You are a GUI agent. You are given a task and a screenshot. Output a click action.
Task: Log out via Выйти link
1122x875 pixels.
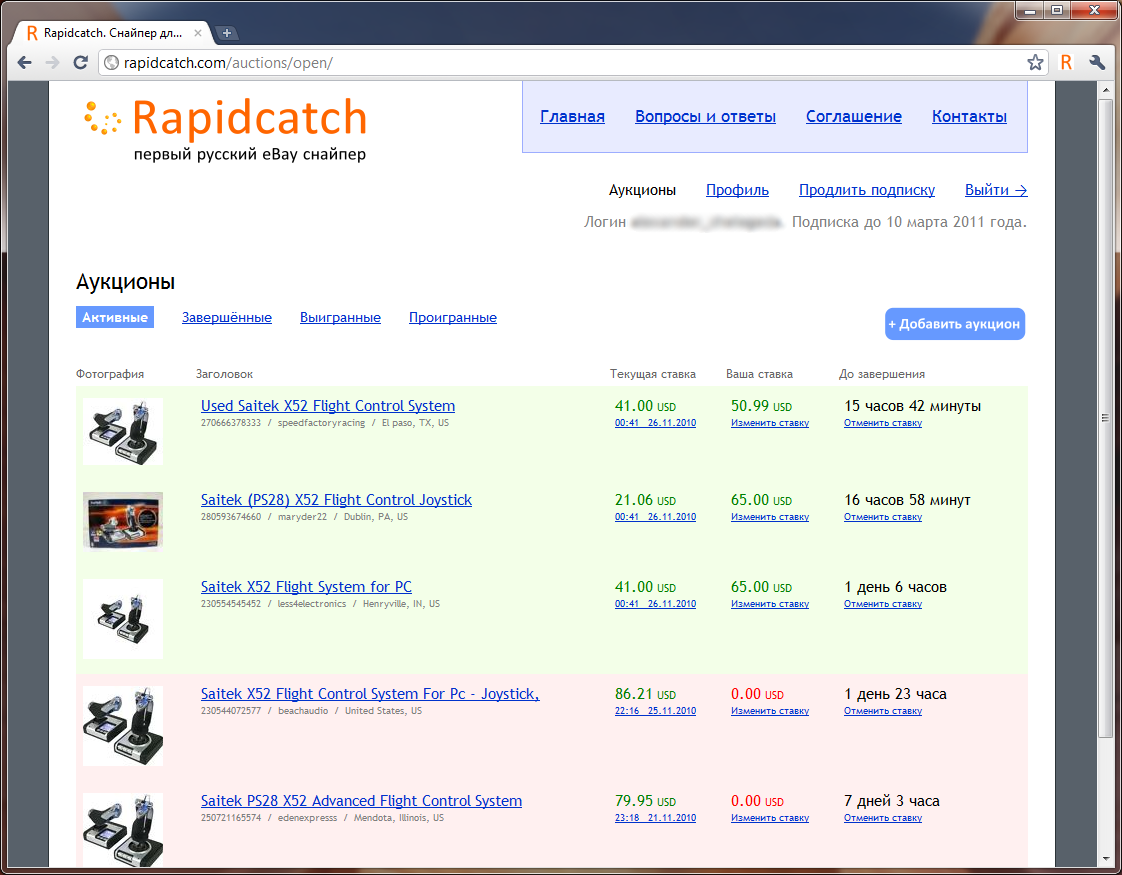996,190
